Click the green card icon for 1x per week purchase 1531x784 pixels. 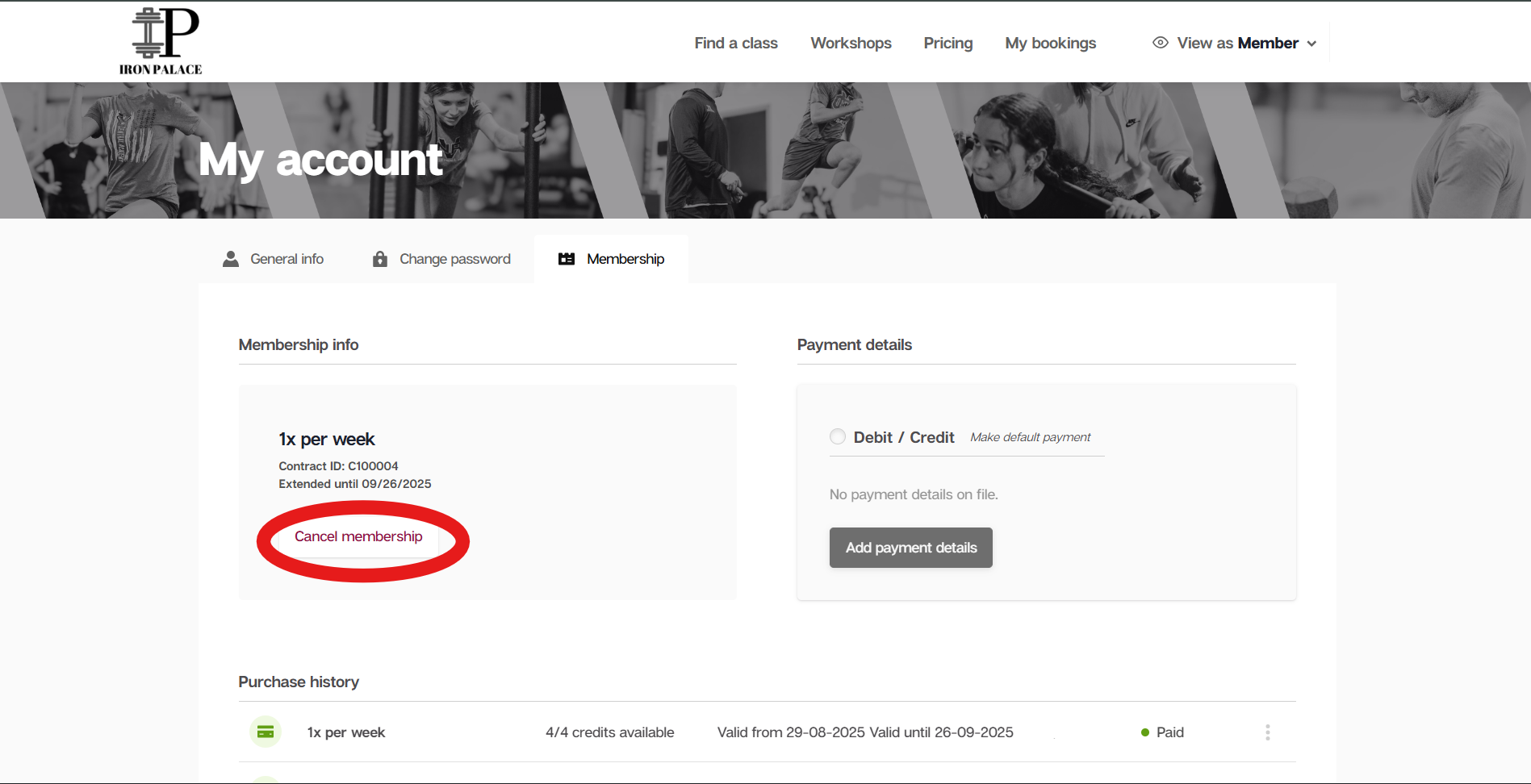[x=266, y=732]
